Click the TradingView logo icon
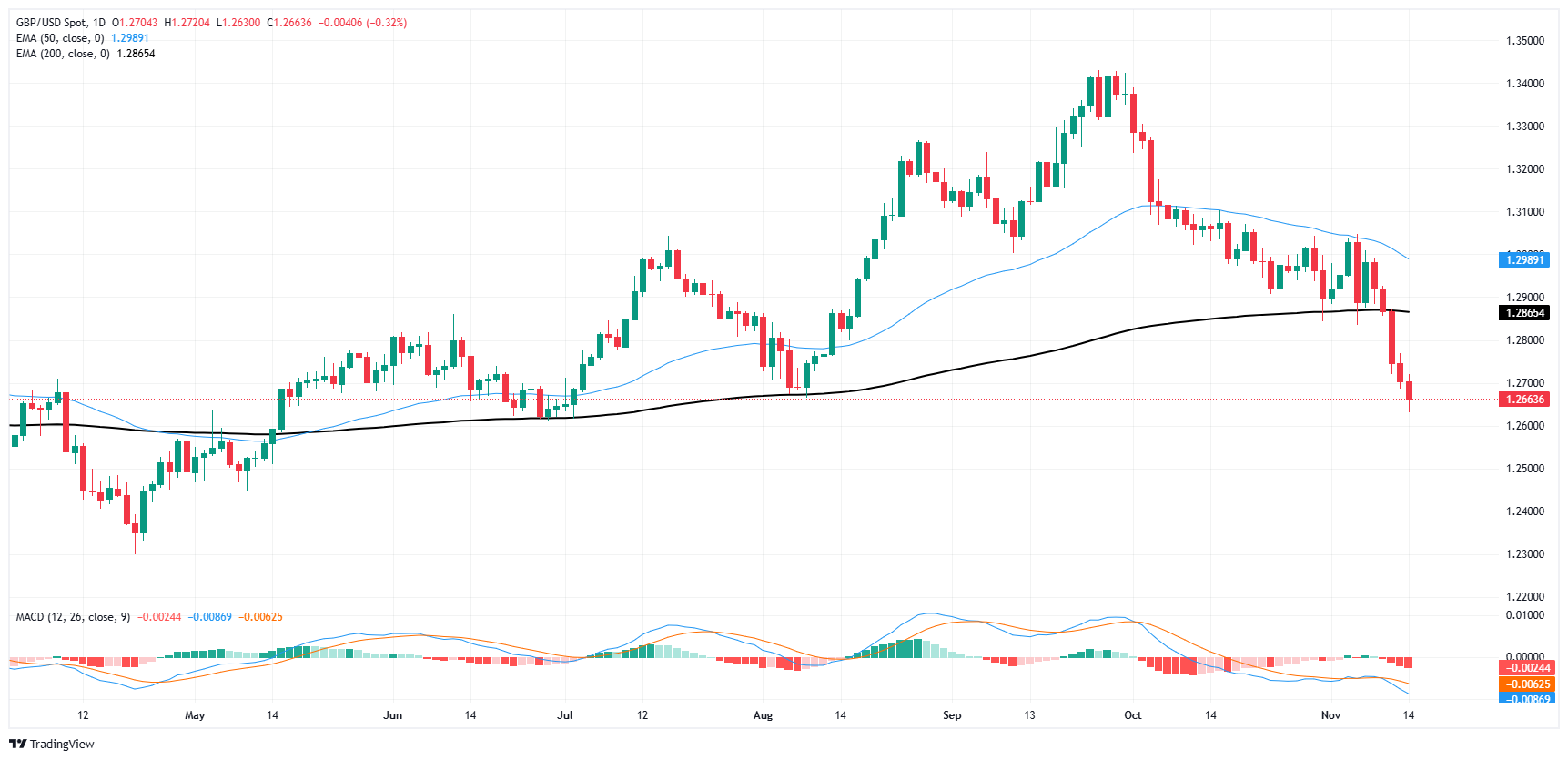 pyautogui.click(x=17, y=744)
